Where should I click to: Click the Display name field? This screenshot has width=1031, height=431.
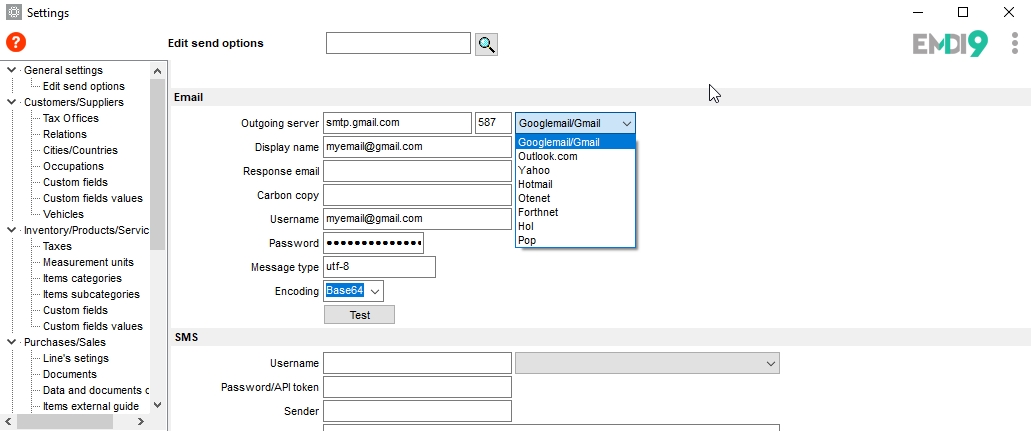(418, 147)
